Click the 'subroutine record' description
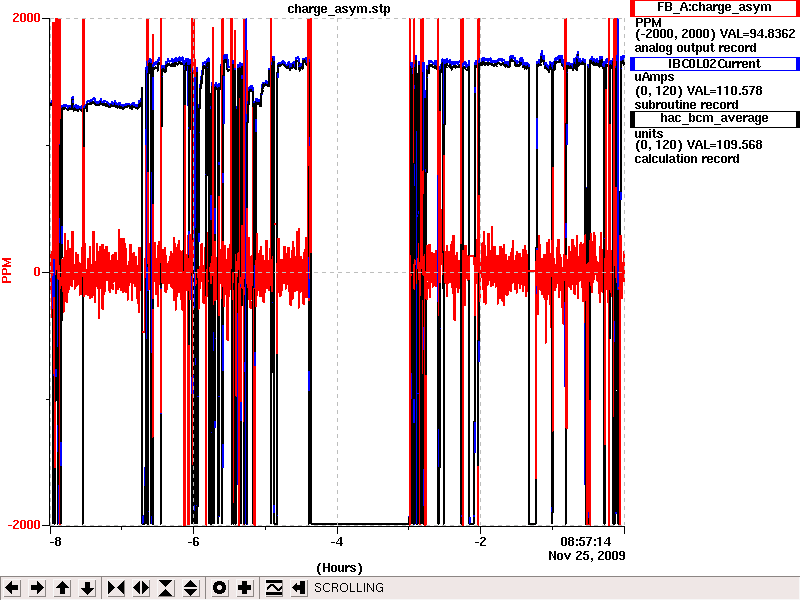Viewport: 800px width, 600px height. click(686, 105)
